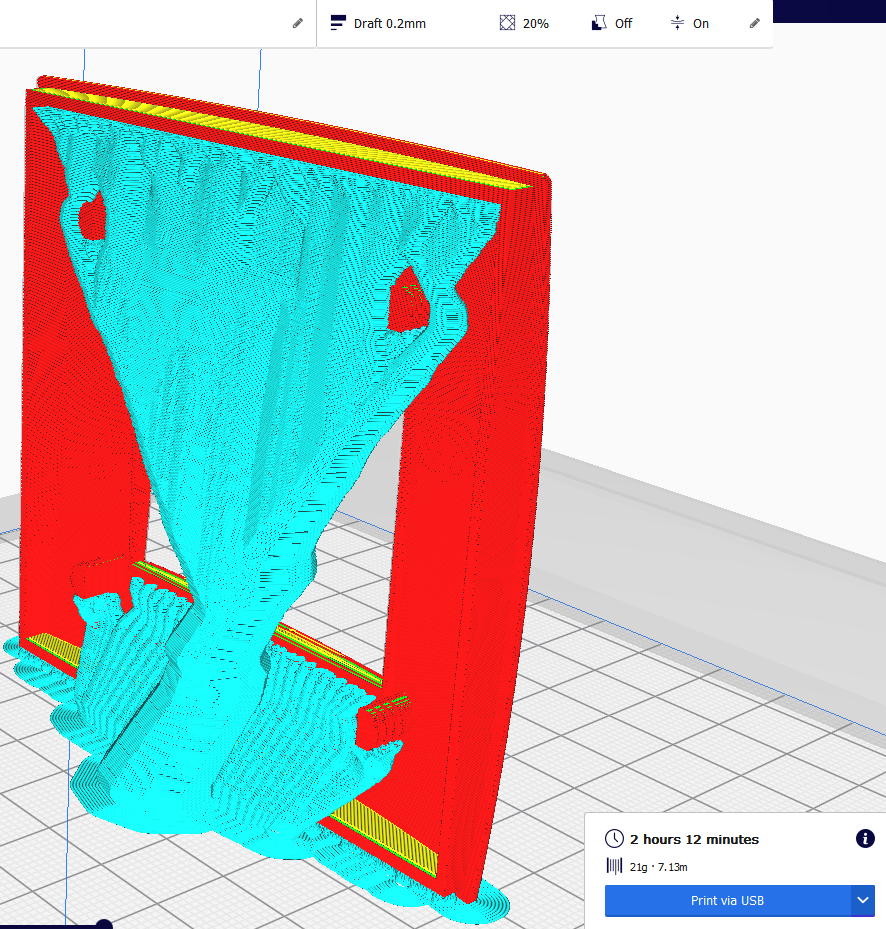Click the 21g · 7.13m material usage
Viewport: 886px width, 929px height.
[658, 867]
